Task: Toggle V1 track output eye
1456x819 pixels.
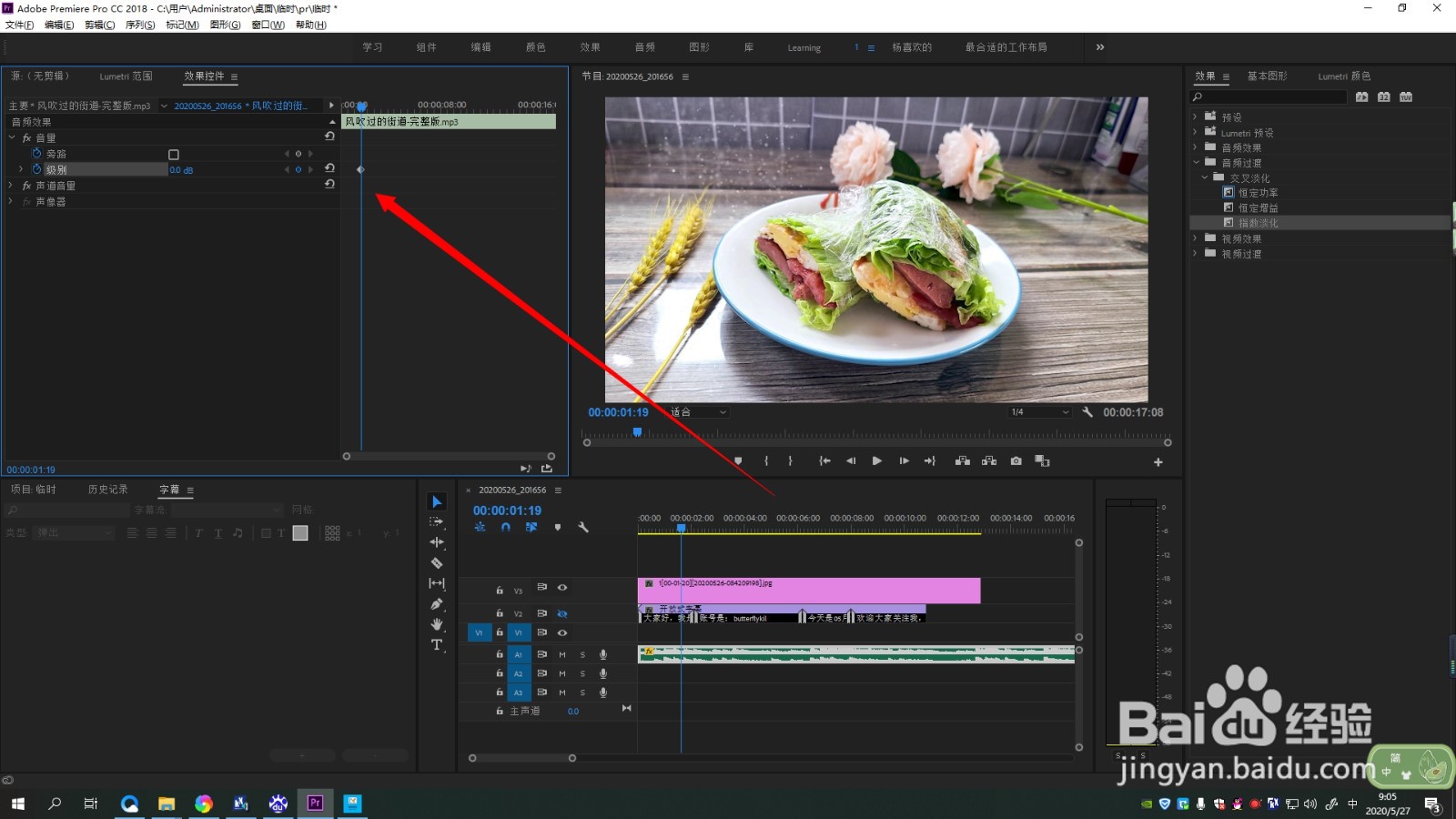Action: click(562, 632)
